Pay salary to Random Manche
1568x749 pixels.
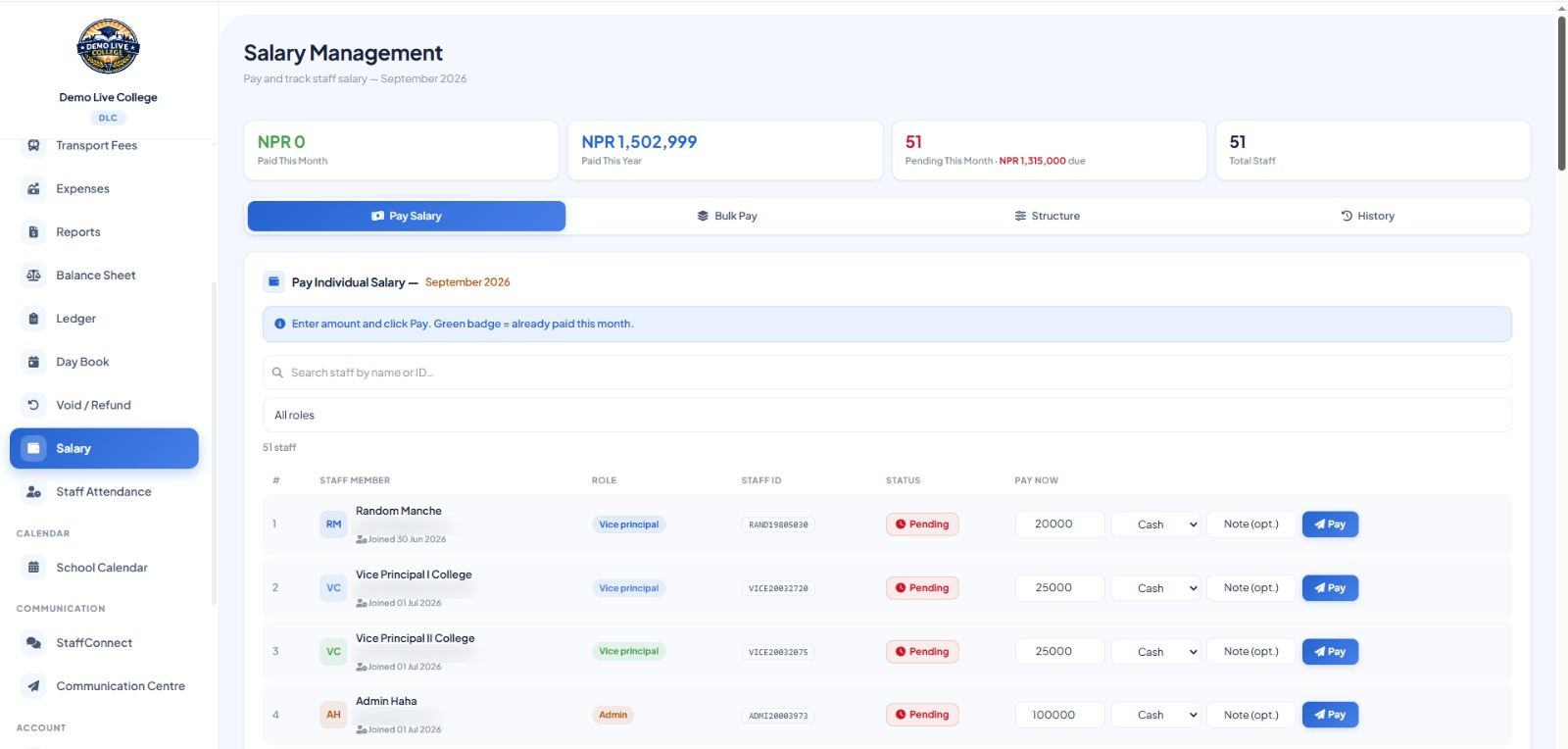pyautogui.click(x=1330, y=524)
